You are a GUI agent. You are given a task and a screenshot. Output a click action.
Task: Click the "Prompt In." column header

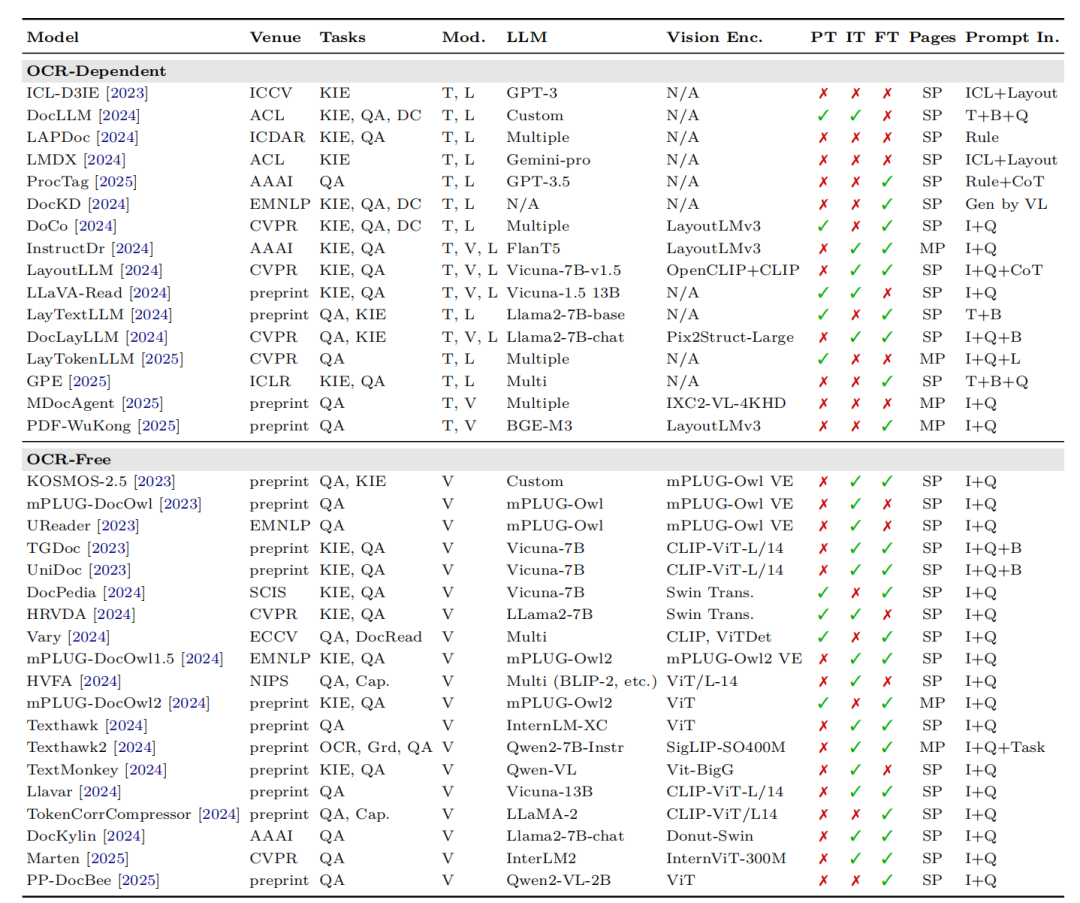(1012, 37)
